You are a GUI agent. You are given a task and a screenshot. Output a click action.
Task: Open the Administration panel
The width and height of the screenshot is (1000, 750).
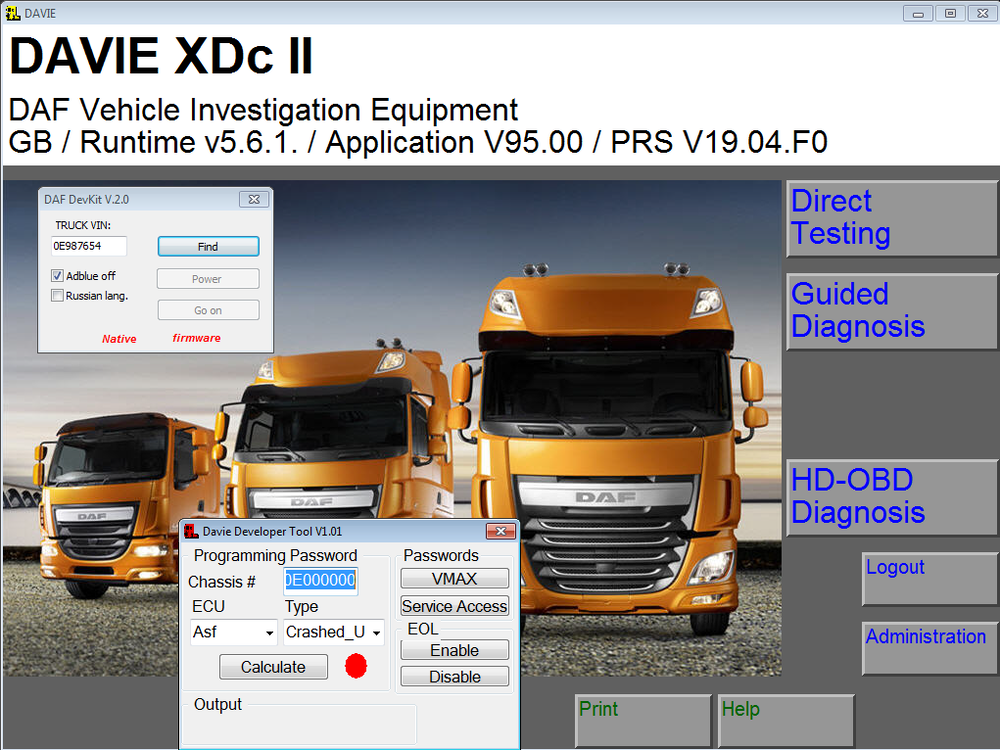coord(928,638)
